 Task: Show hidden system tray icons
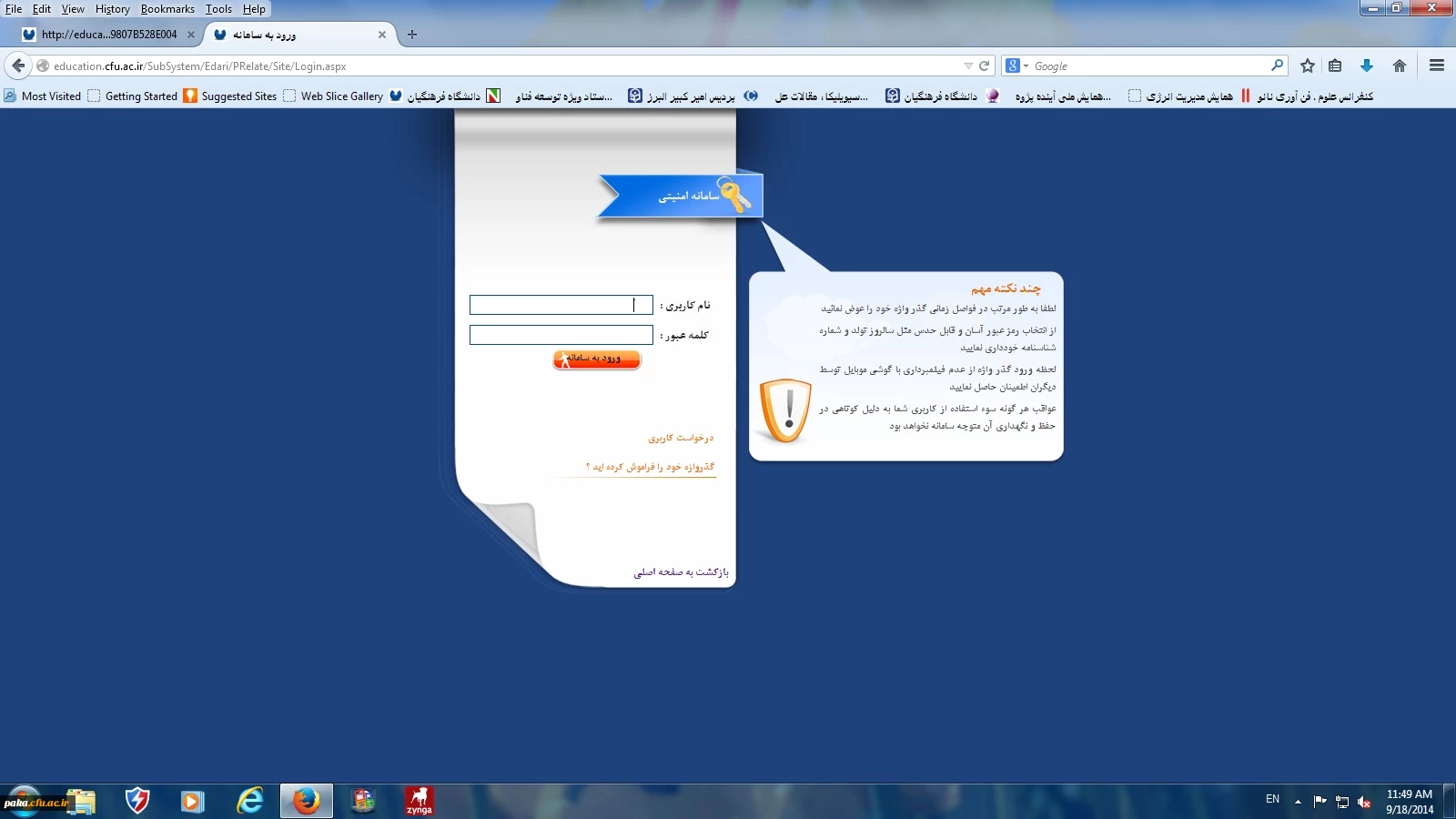pyautogui.click(x=1298, y=801)
